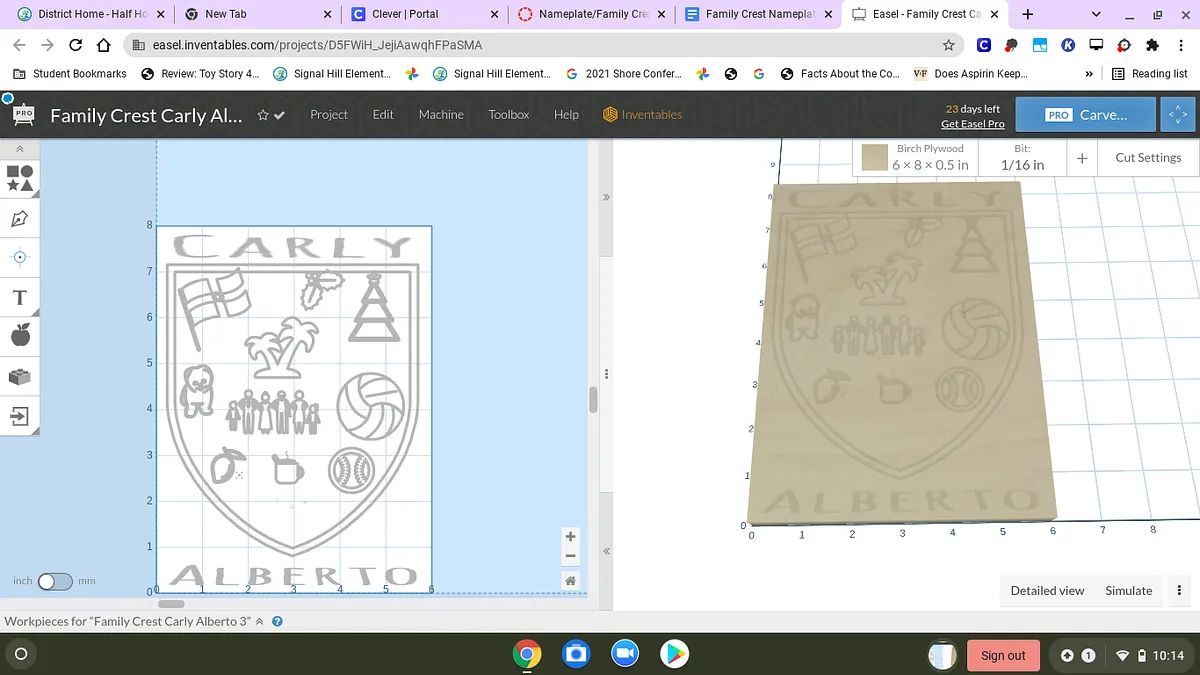Viewport: 1200px width, 675px height.
Task: Open Chrome from the shelf
Action: pyautogui.click(x=527, y=654)
